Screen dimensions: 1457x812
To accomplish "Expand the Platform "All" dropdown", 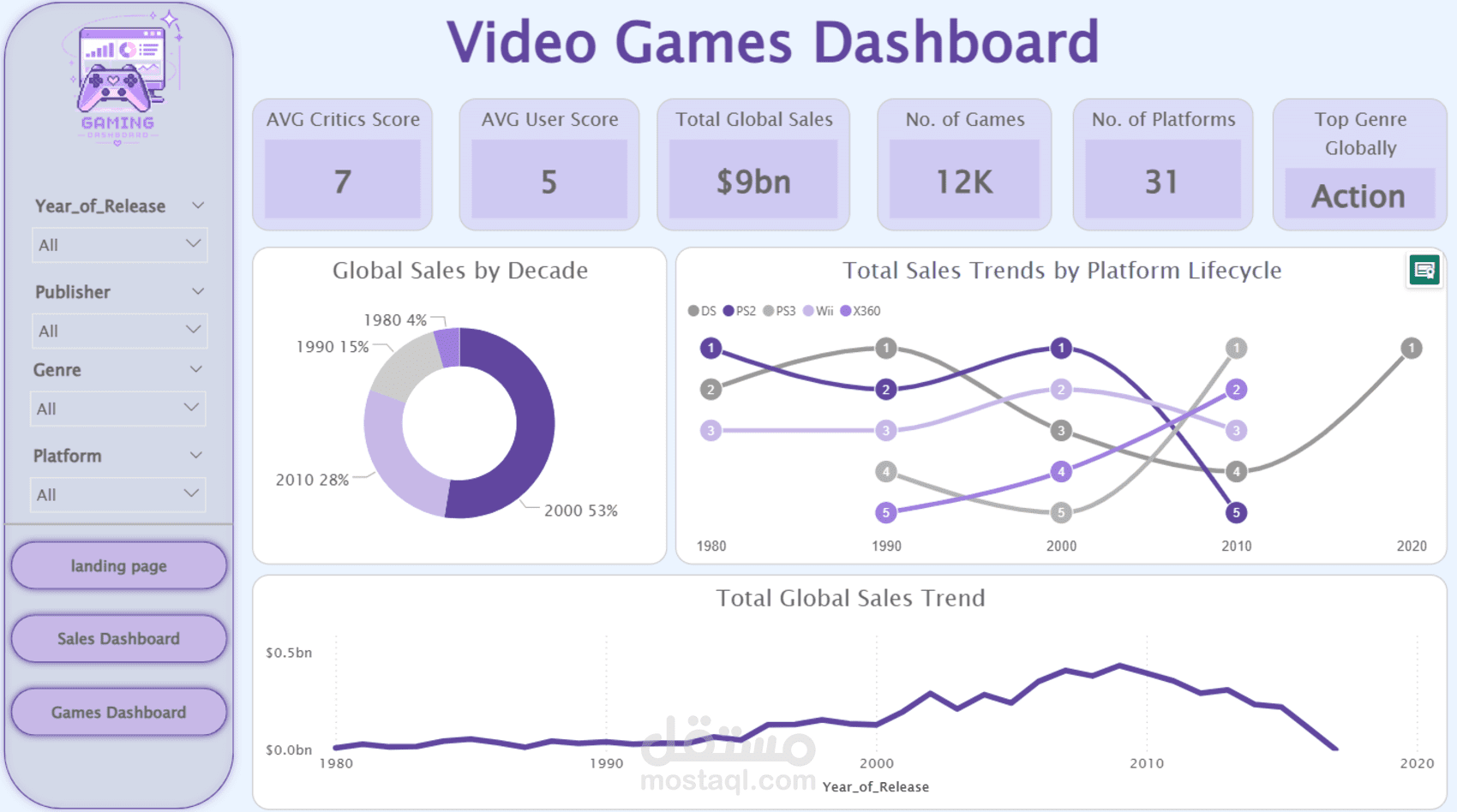I will 118,494.
